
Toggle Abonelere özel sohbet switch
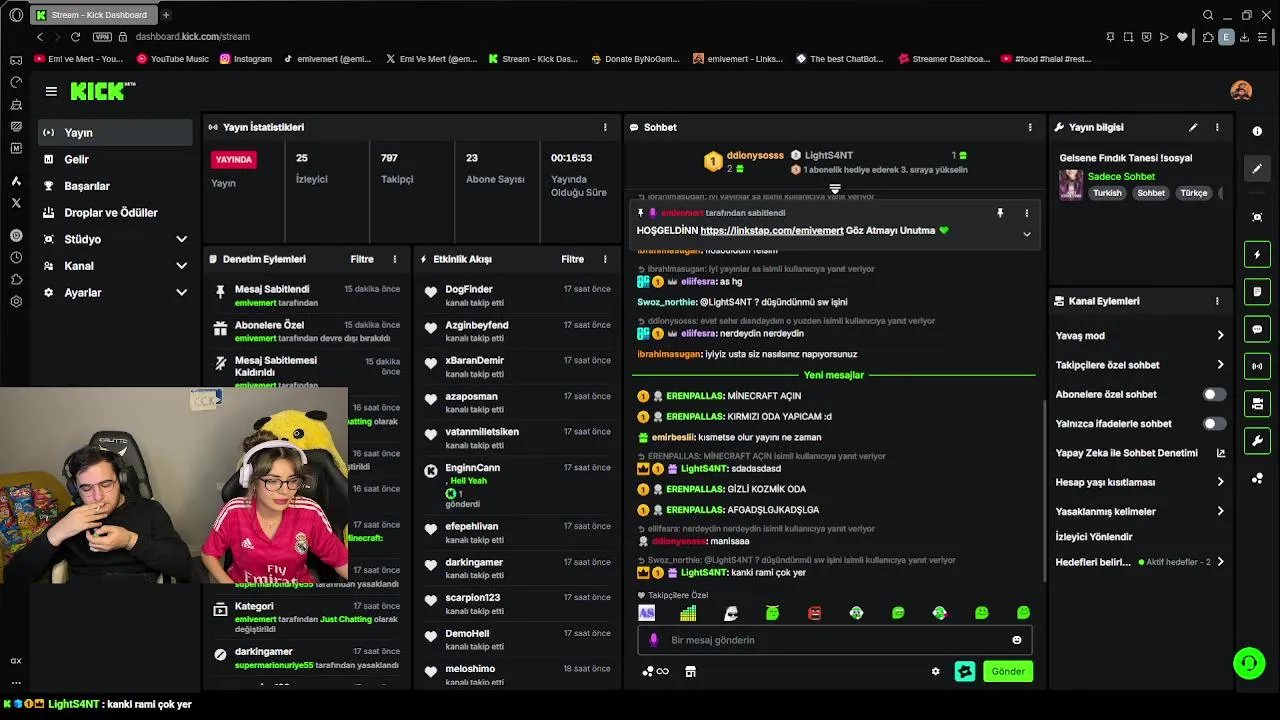pos(1214,394)
